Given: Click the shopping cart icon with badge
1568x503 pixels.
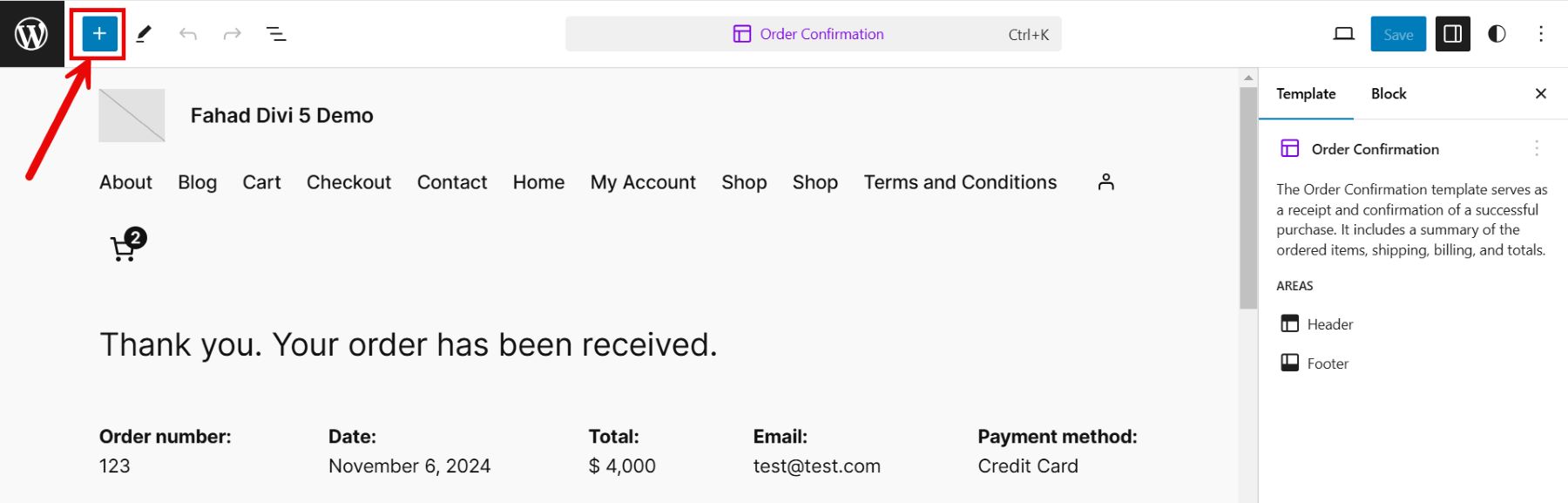Looking at the screenshot, I should point(126,247).
